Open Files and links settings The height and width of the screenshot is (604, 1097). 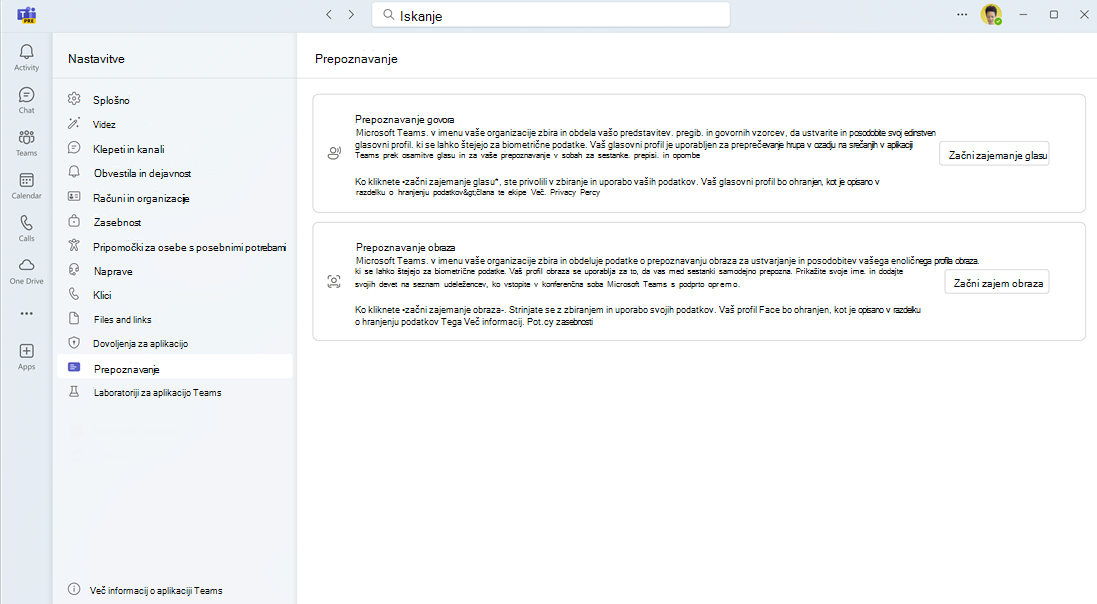(x=175, y=319)
